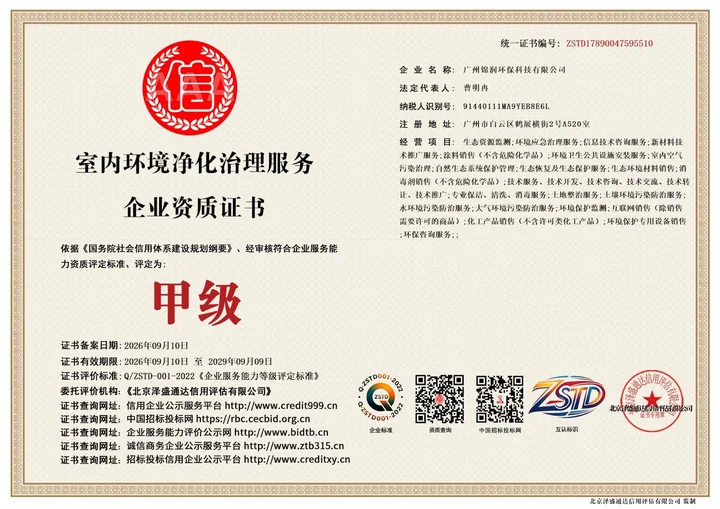Click the 经营项目 label
Image resolution: width=720 pixels, height=509 pixels.
click(x=427, y=142)
